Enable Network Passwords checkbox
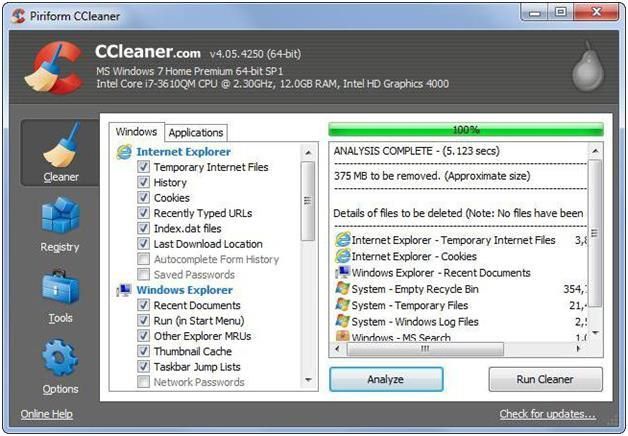This screenshot has width=628, height=436. click(x=143, y=382)
